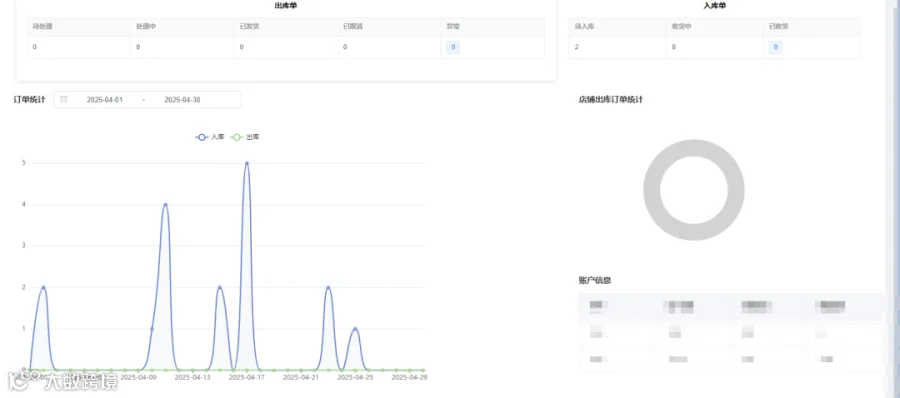Toggle the 出库 series in chart legend
The width and height of the screenshot is (900, 398).
(x=245, y=137)
